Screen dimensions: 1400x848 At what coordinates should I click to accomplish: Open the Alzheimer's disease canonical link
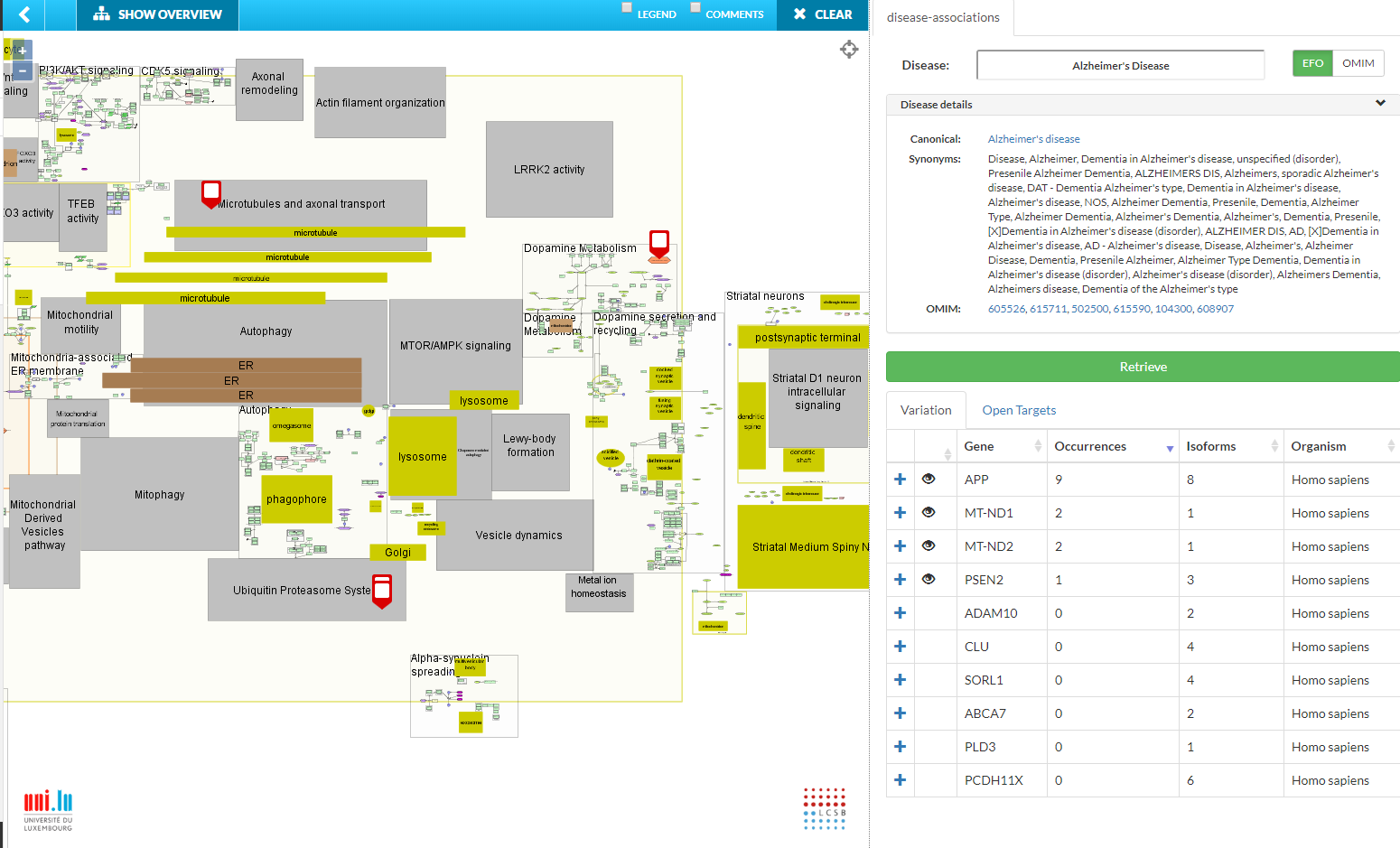click(x=1033, y=138)
